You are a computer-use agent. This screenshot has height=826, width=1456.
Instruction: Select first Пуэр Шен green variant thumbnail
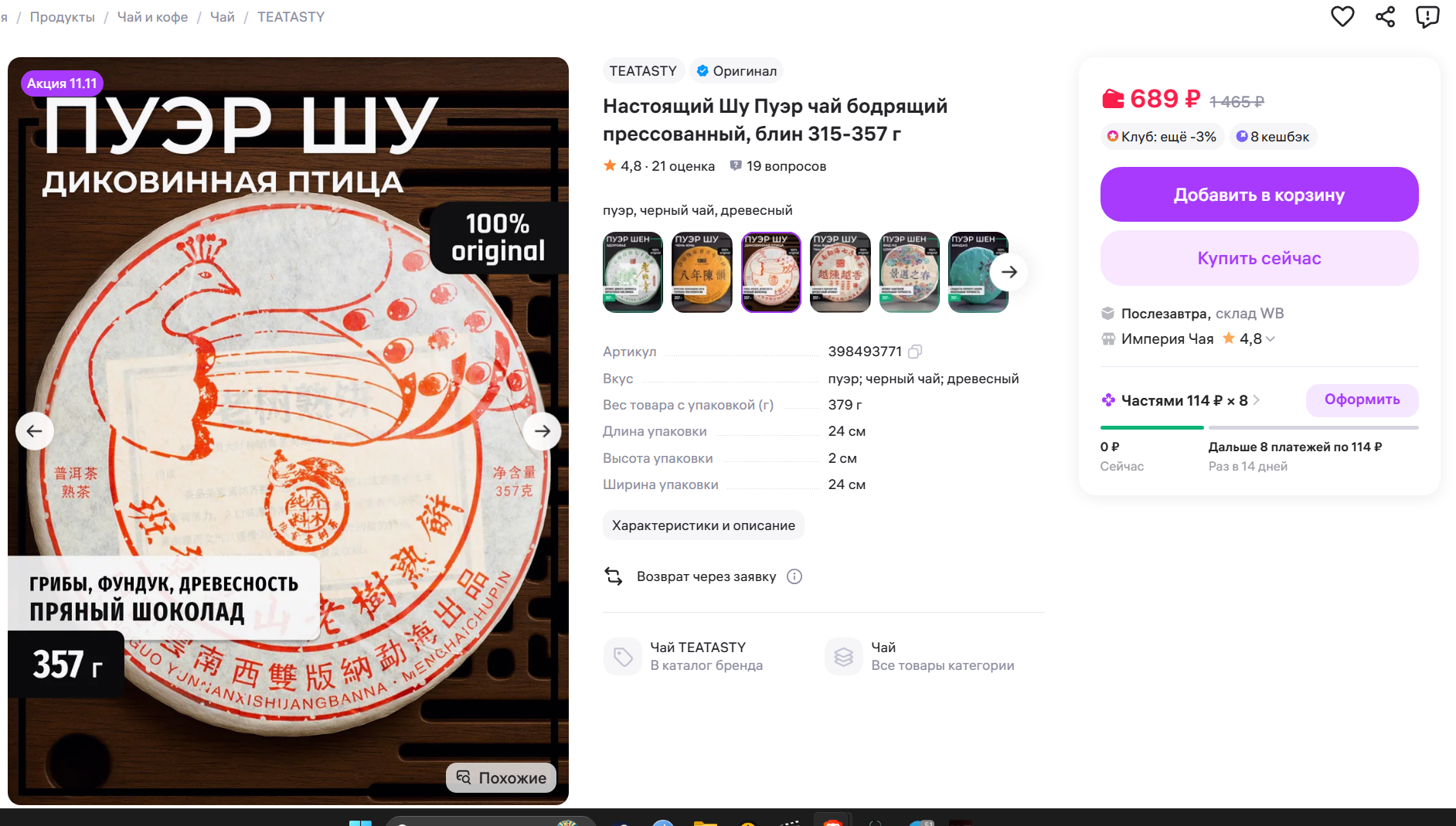click(x=633, y=272)
